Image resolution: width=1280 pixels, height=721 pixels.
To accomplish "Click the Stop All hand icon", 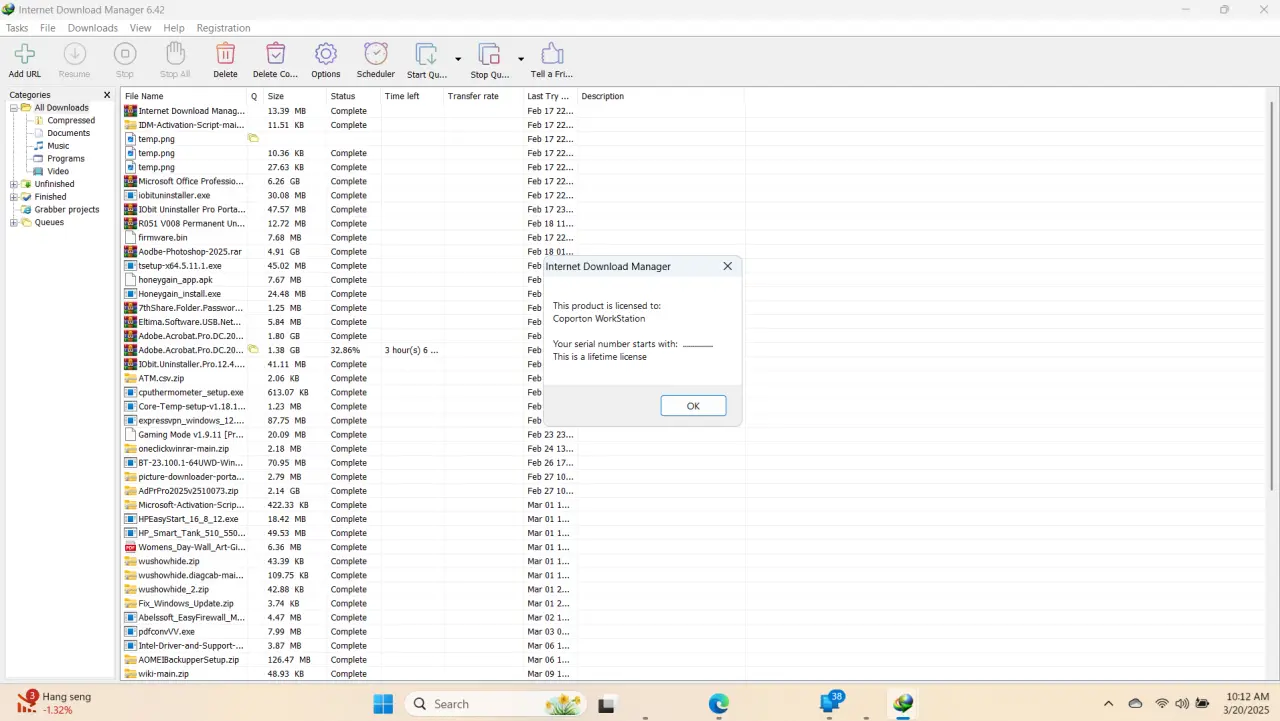I will tap(175, 54).
